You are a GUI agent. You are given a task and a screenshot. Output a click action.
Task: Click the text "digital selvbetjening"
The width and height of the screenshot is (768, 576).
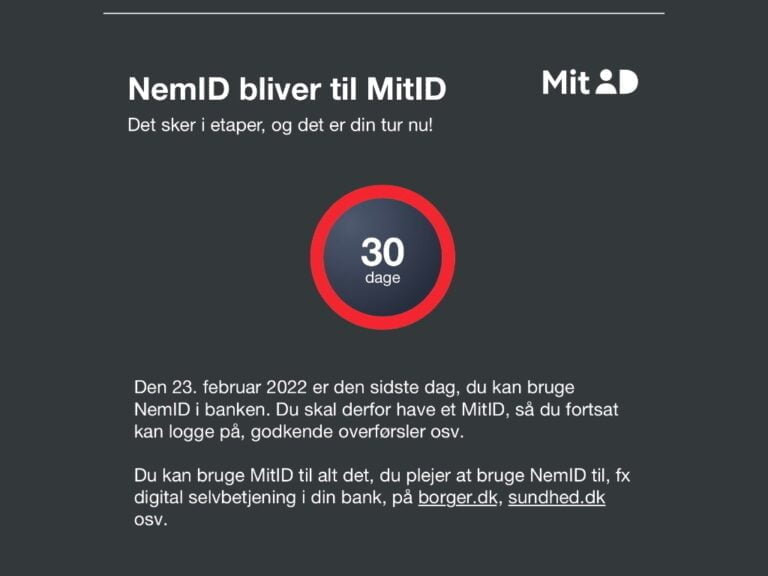(x=215, y=498)
